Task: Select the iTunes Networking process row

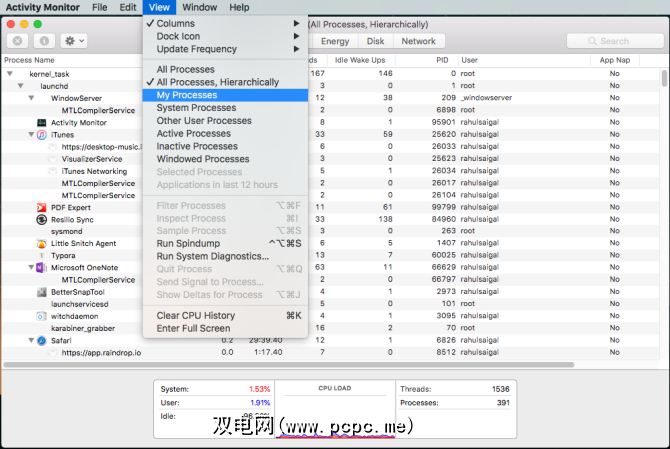Action: click(330, 171)
